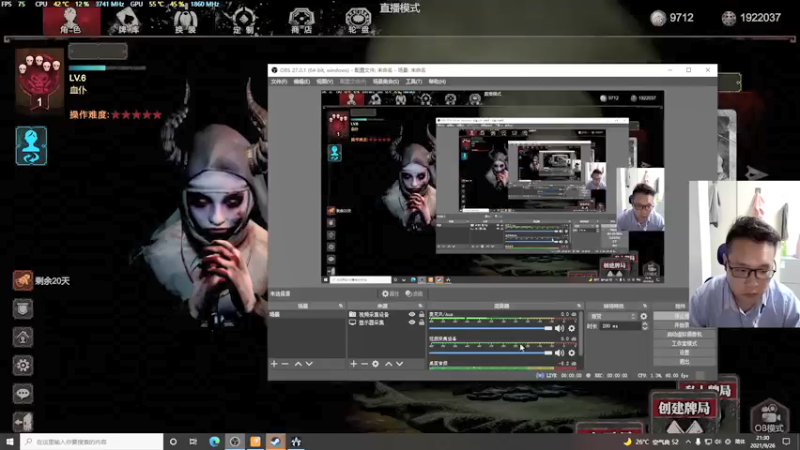Toggle lock on 视频采集设备 source
800x450 pixels.
(x=421, y=315)
